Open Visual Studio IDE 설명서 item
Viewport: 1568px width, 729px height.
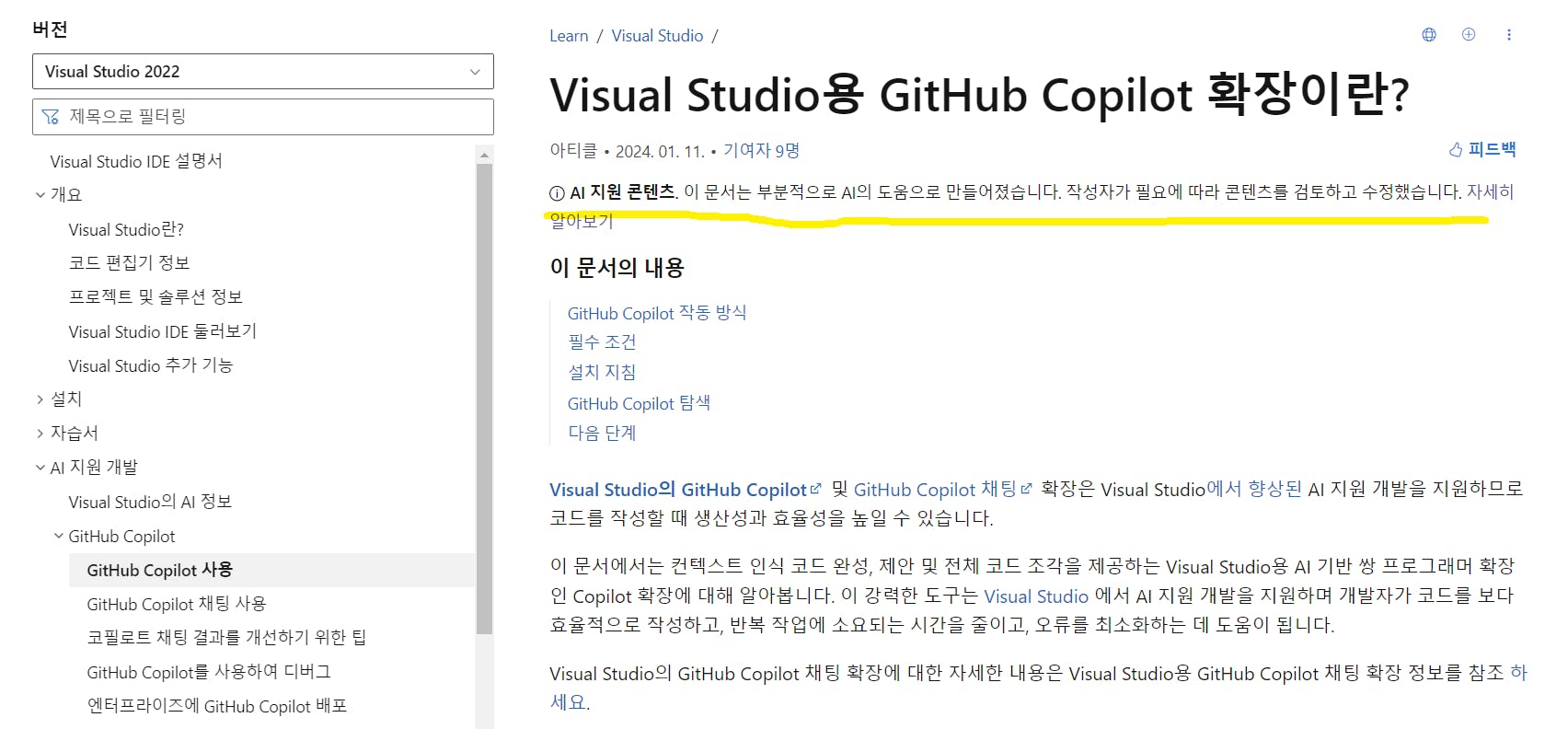pos(136,161)
